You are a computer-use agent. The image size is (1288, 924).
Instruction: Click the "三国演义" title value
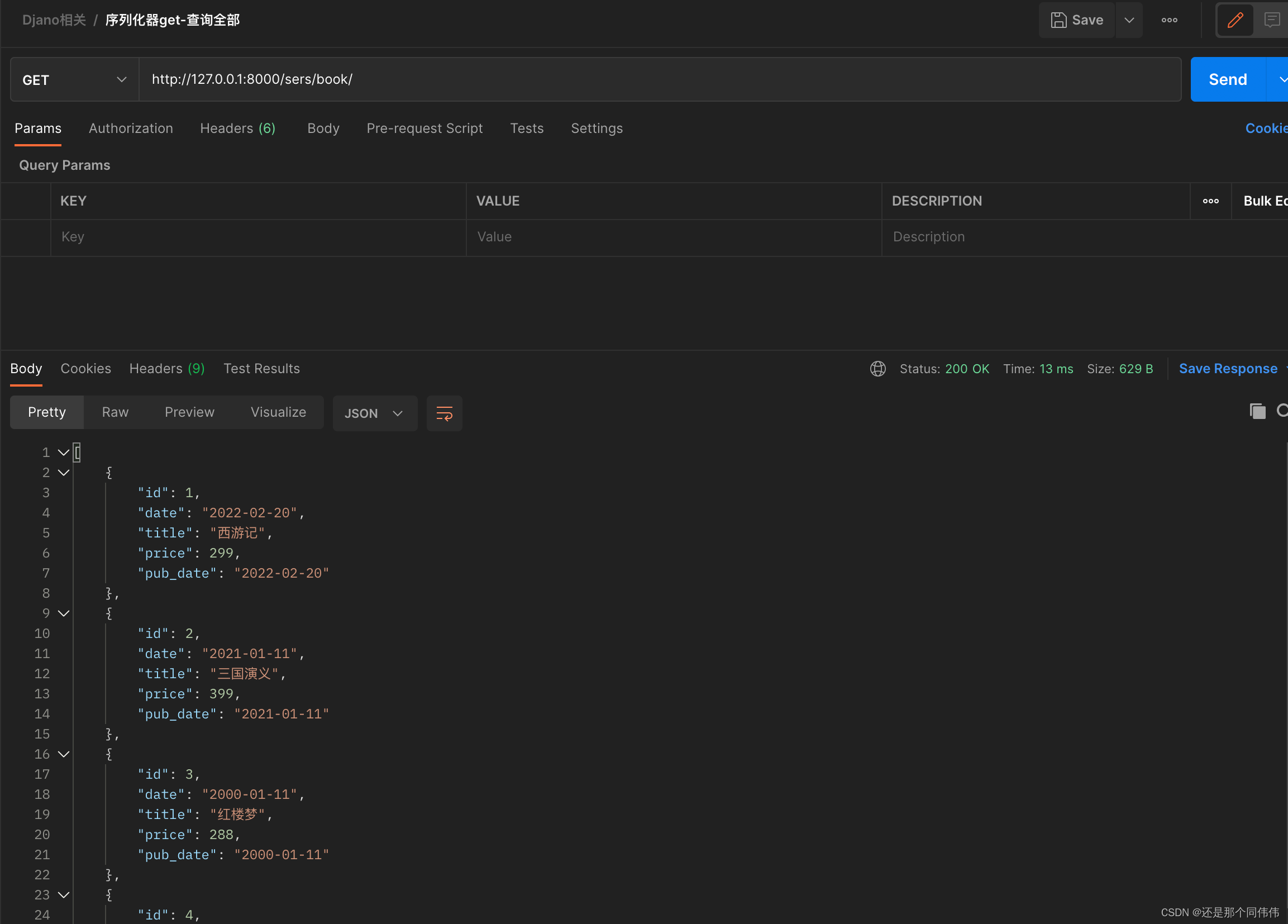tap(244, 674)
